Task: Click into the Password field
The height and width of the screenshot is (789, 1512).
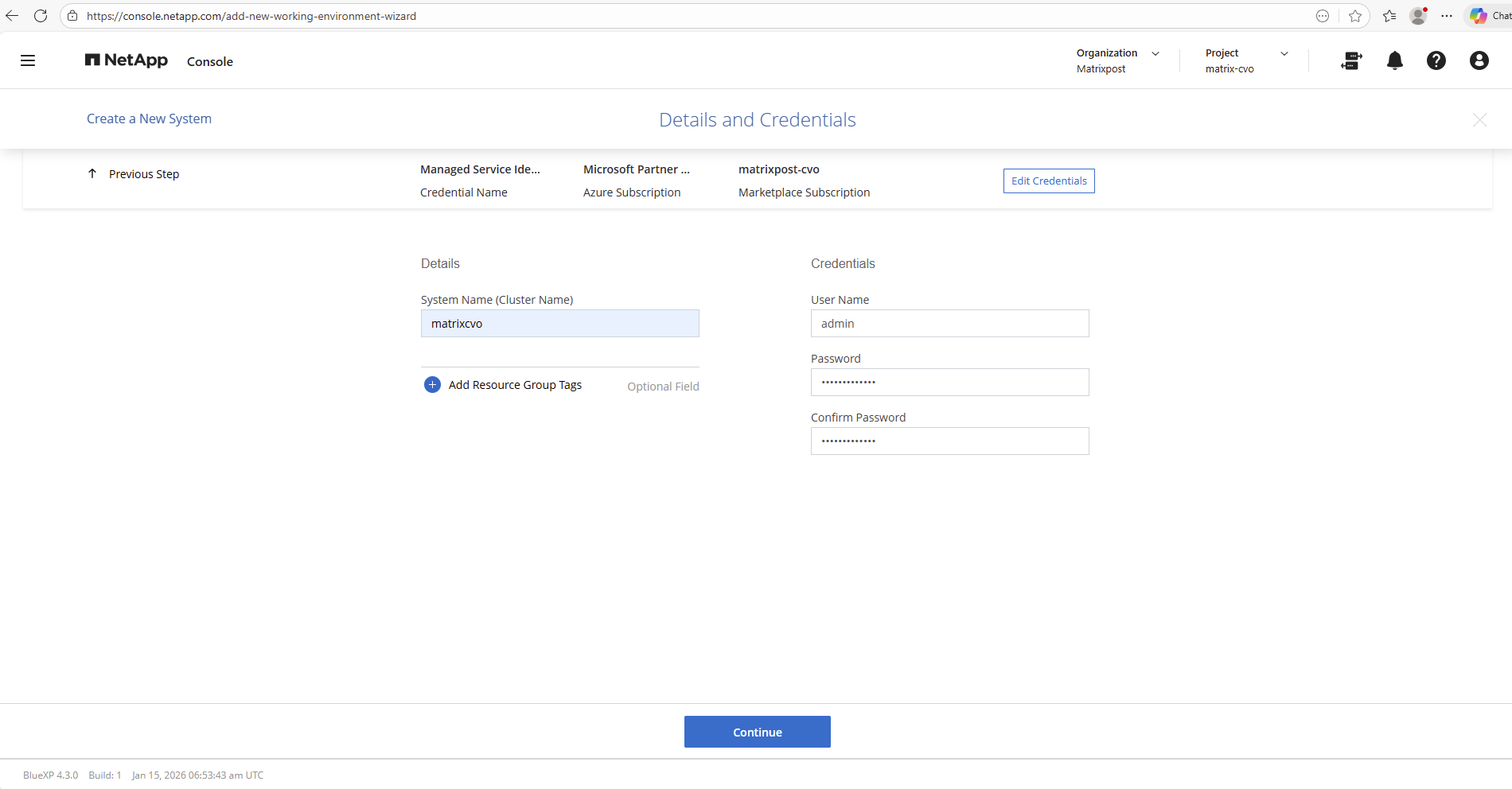Action: tap(949, 383)
